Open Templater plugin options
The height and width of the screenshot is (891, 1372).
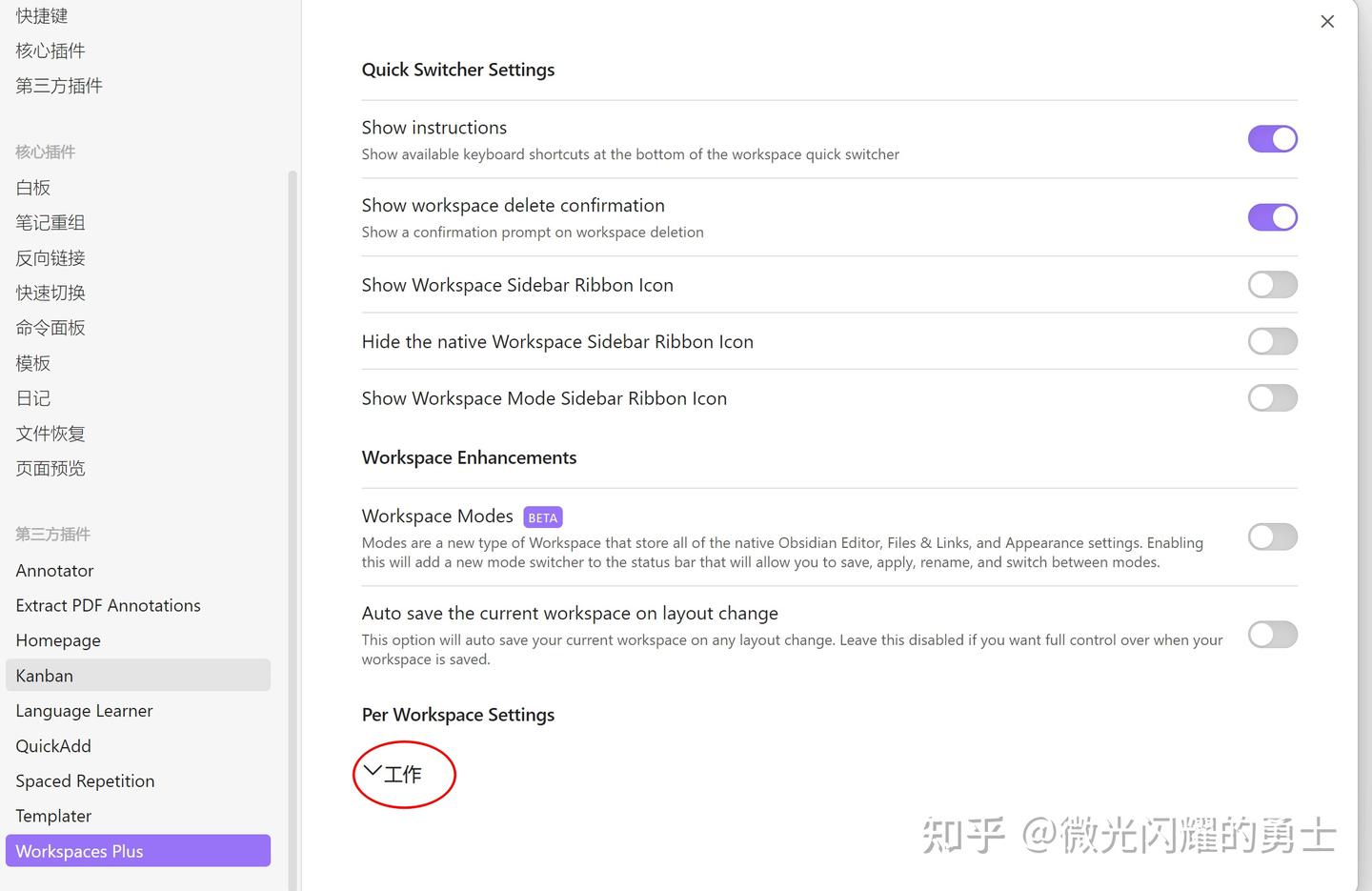(52, 815)
